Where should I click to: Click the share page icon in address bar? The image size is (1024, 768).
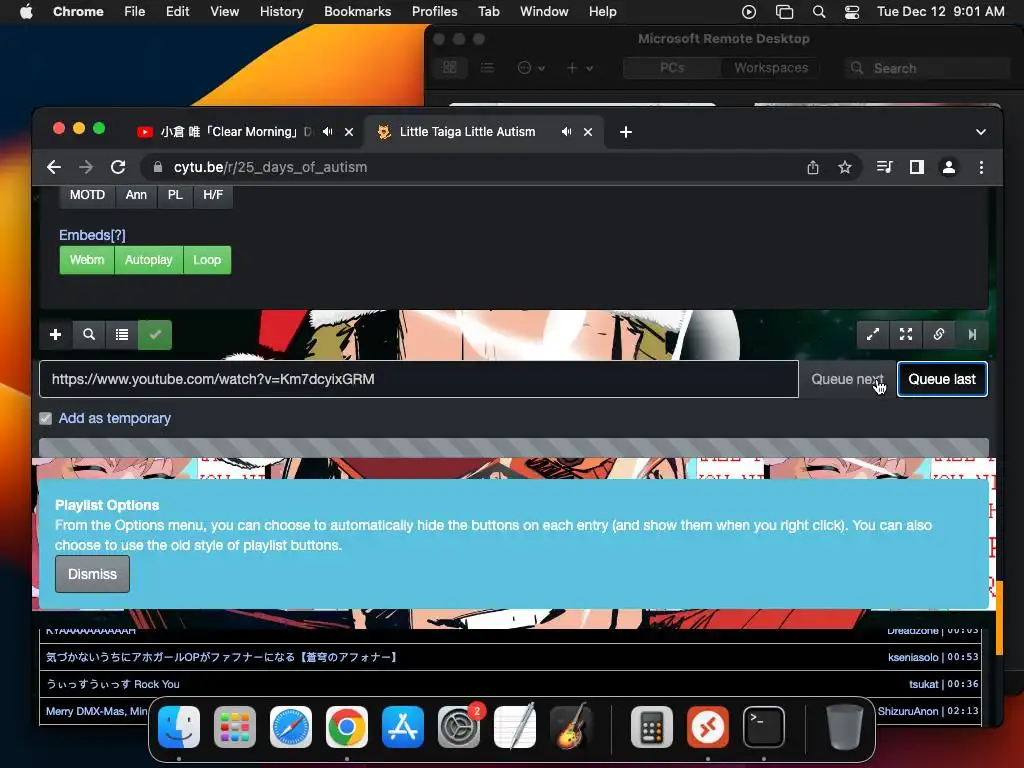(813, 168)
